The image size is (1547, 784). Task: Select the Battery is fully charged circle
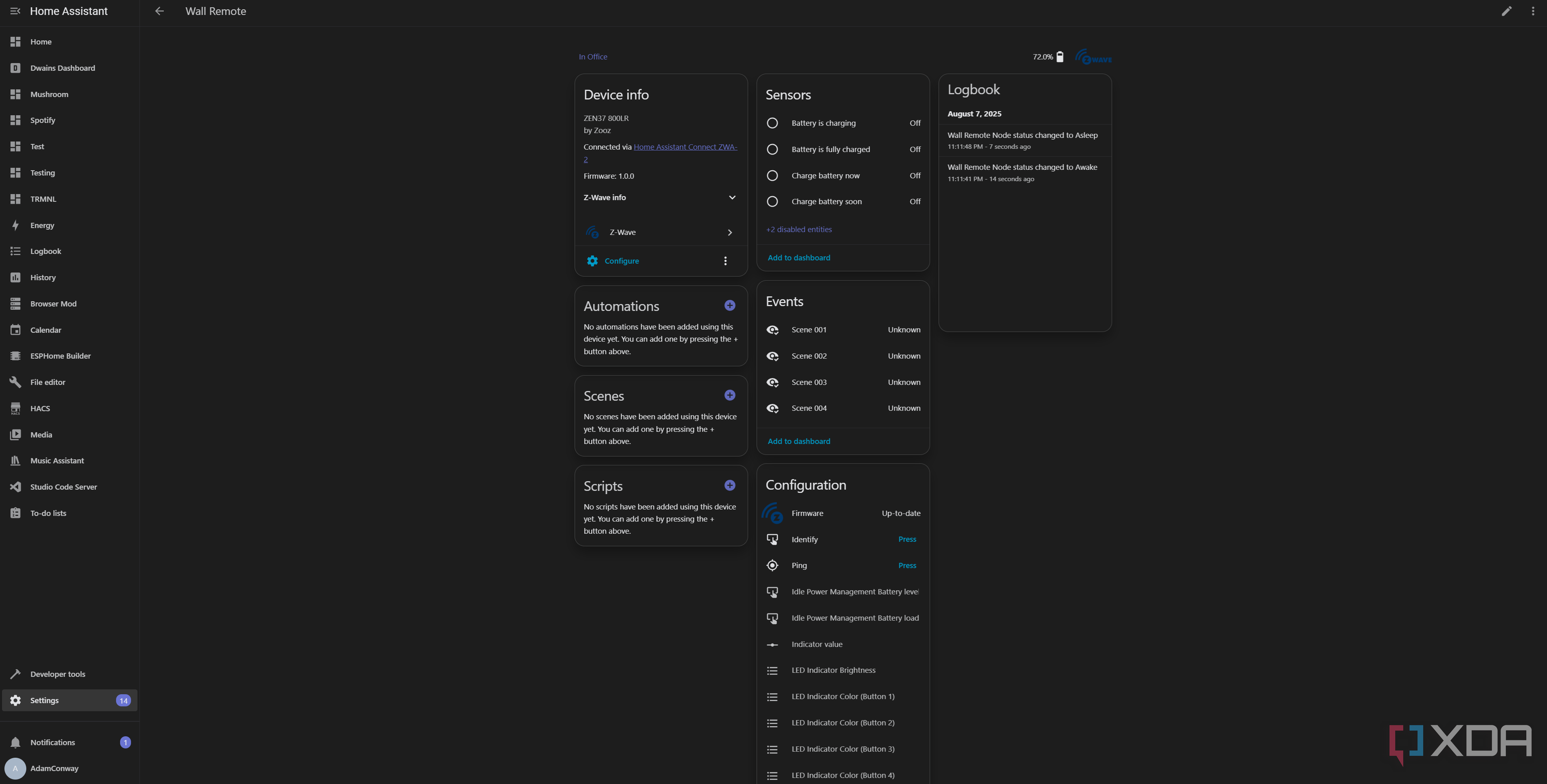(x=772, y=150)
